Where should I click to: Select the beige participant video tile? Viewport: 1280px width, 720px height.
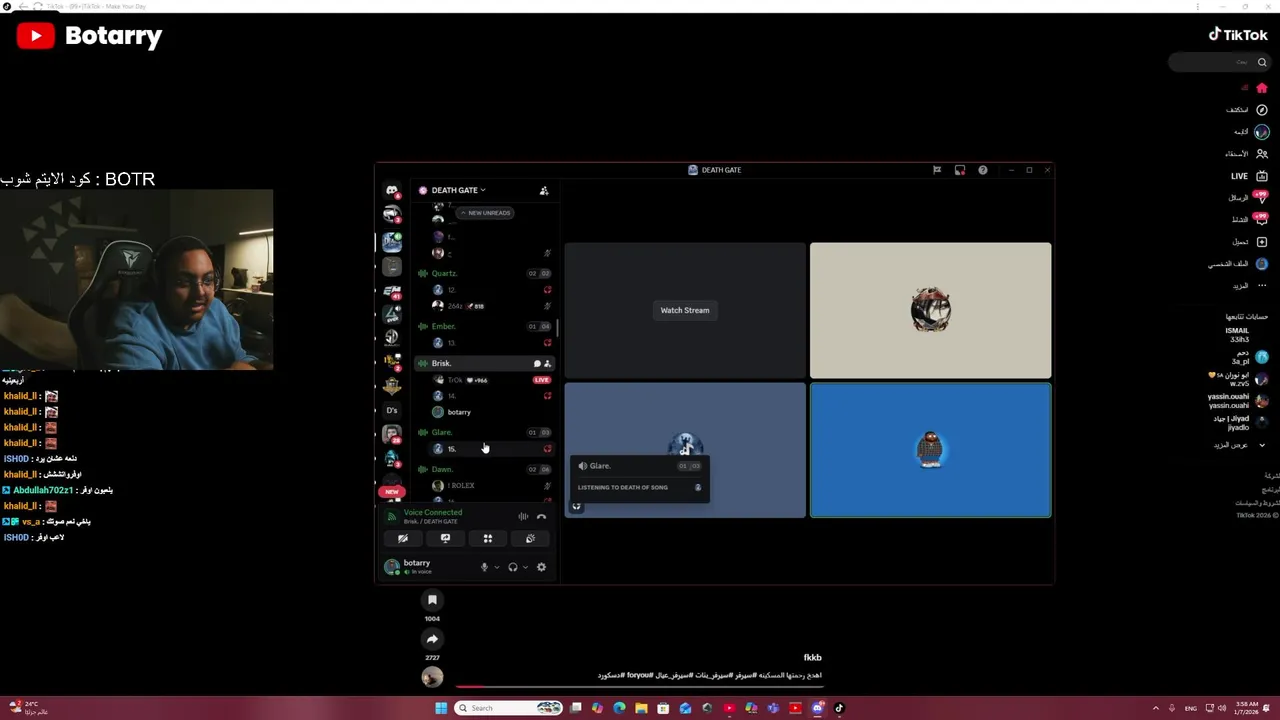(x=930, y=310)
